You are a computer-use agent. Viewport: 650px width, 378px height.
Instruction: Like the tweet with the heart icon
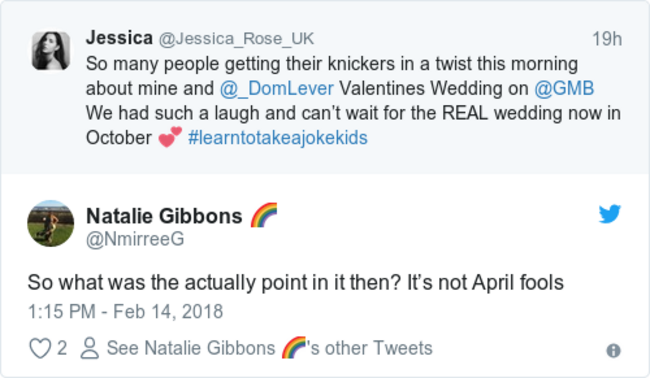40,348
